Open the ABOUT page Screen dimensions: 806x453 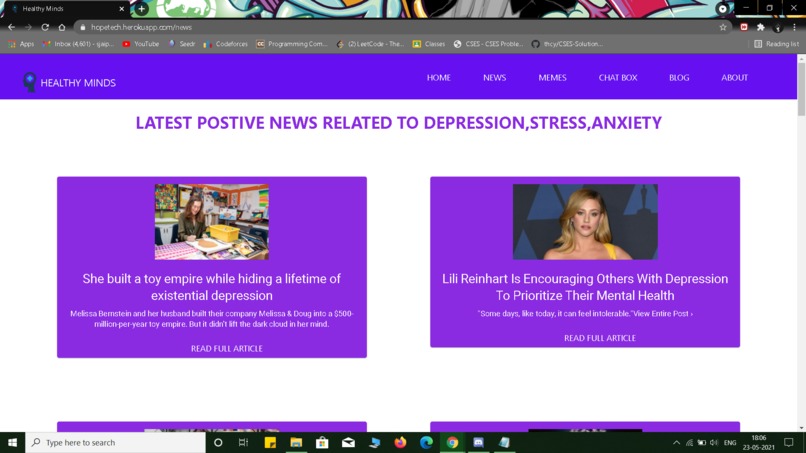point(735,78)
